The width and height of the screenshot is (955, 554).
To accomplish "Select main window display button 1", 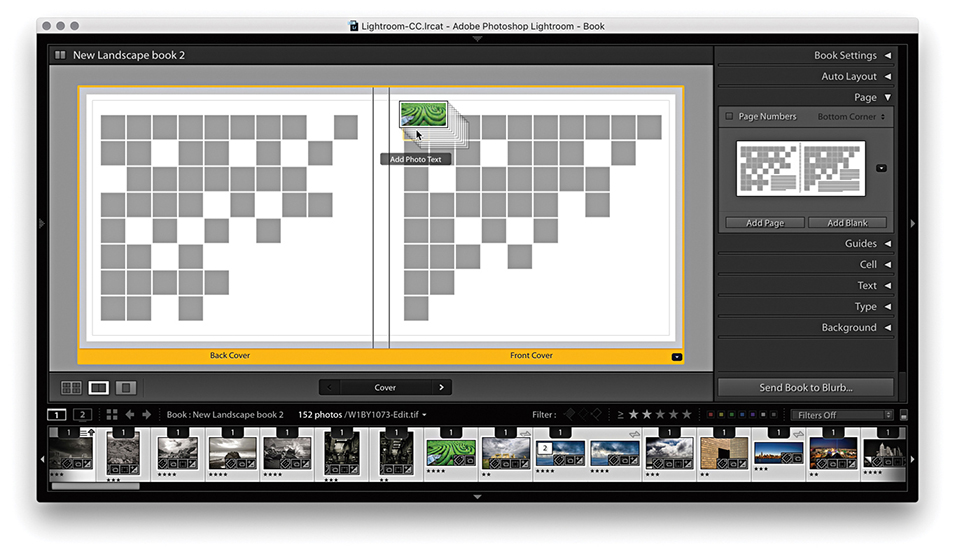I will (x=57, y=415).
